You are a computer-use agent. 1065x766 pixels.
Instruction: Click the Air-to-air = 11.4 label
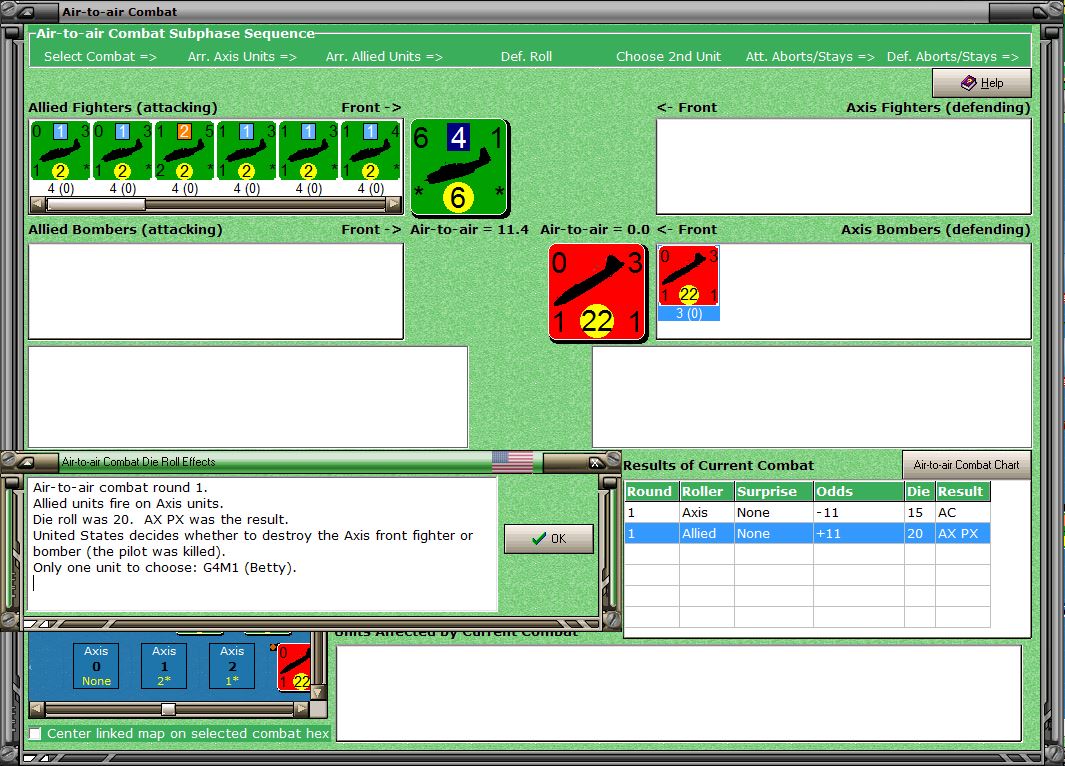tap(469, 230)
